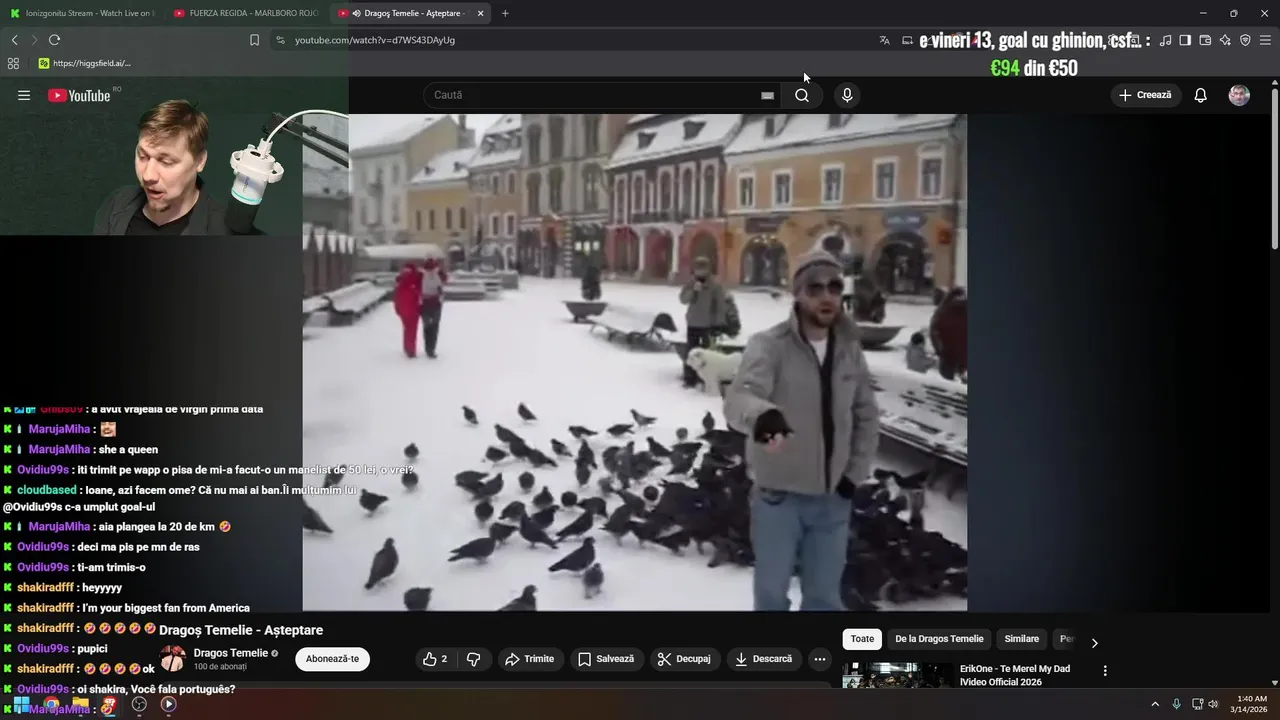Image resolution: width=1280 pixels, height=720 pixels.
Task: Click the address bar URL
Action: click(x=375, y=40)
